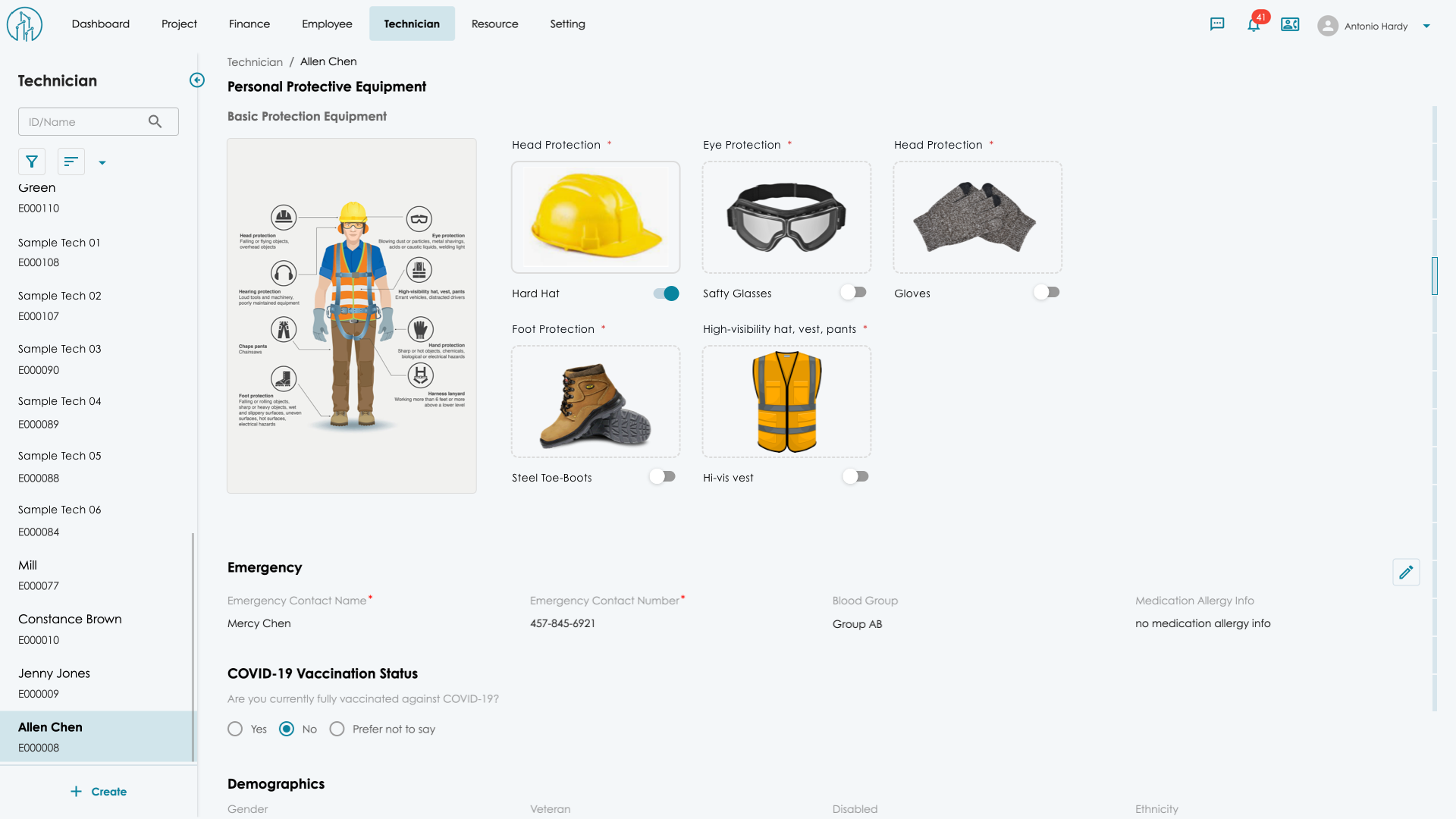The width and height of the screenshot is (1456, 819).
Task: Turn off the Hard Hat toggle
Action: point(666,293)
